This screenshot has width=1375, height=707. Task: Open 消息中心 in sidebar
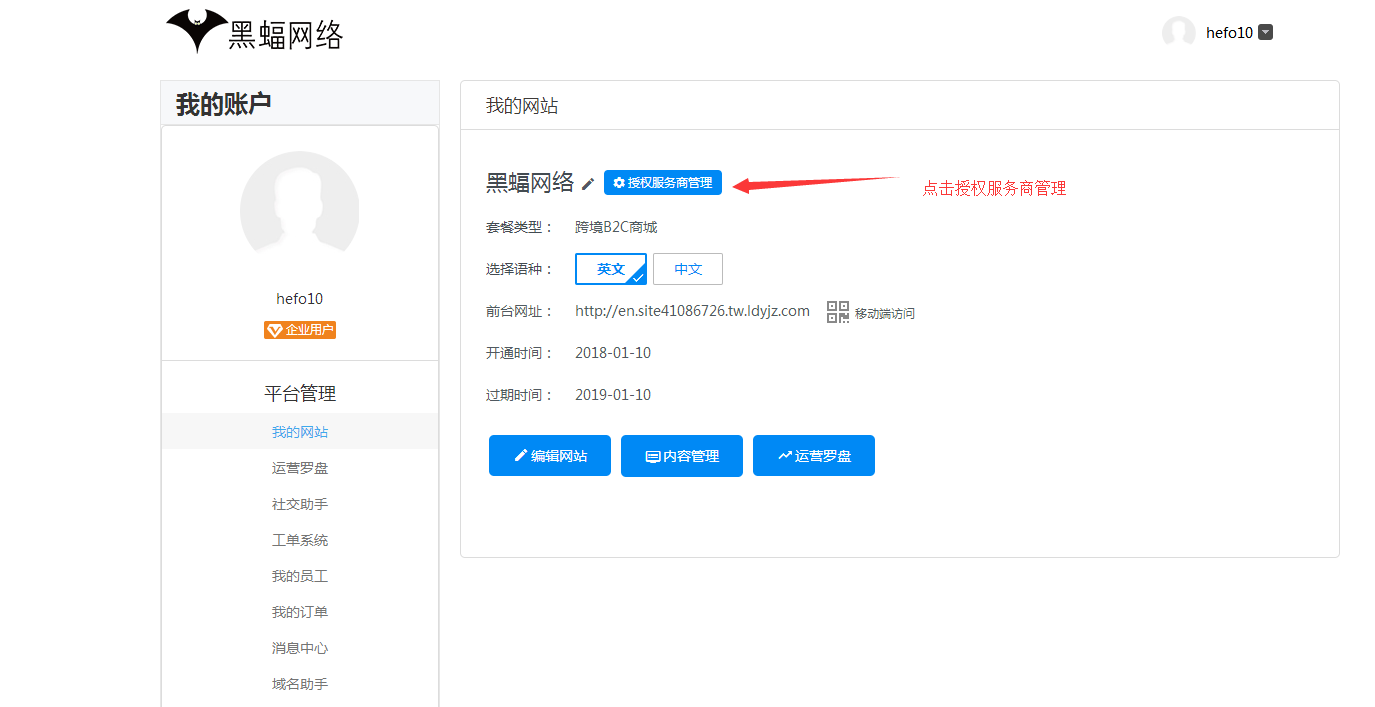click(300, 648)
